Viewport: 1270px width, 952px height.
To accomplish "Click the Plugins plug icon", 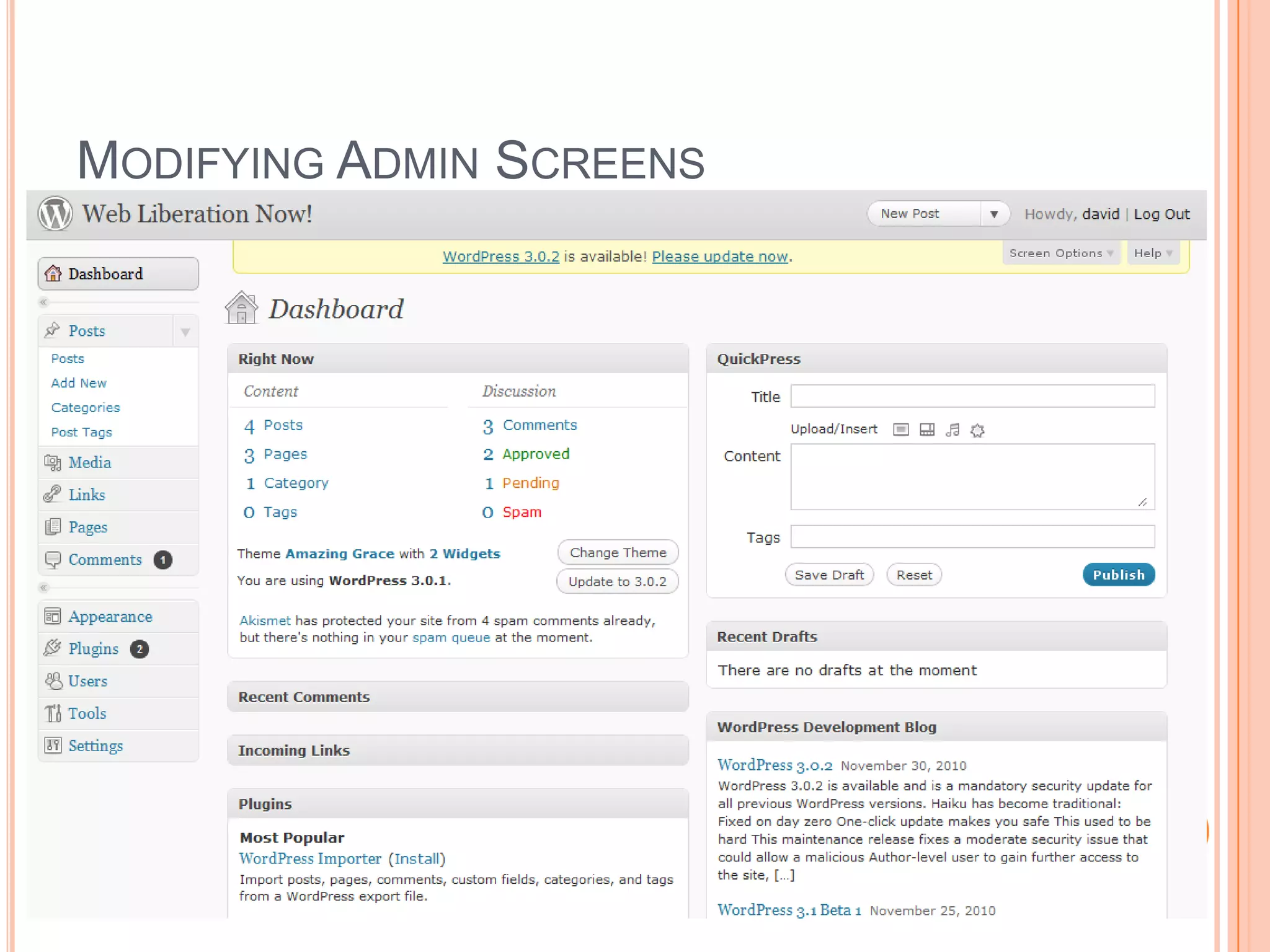I will coord(53,648).
